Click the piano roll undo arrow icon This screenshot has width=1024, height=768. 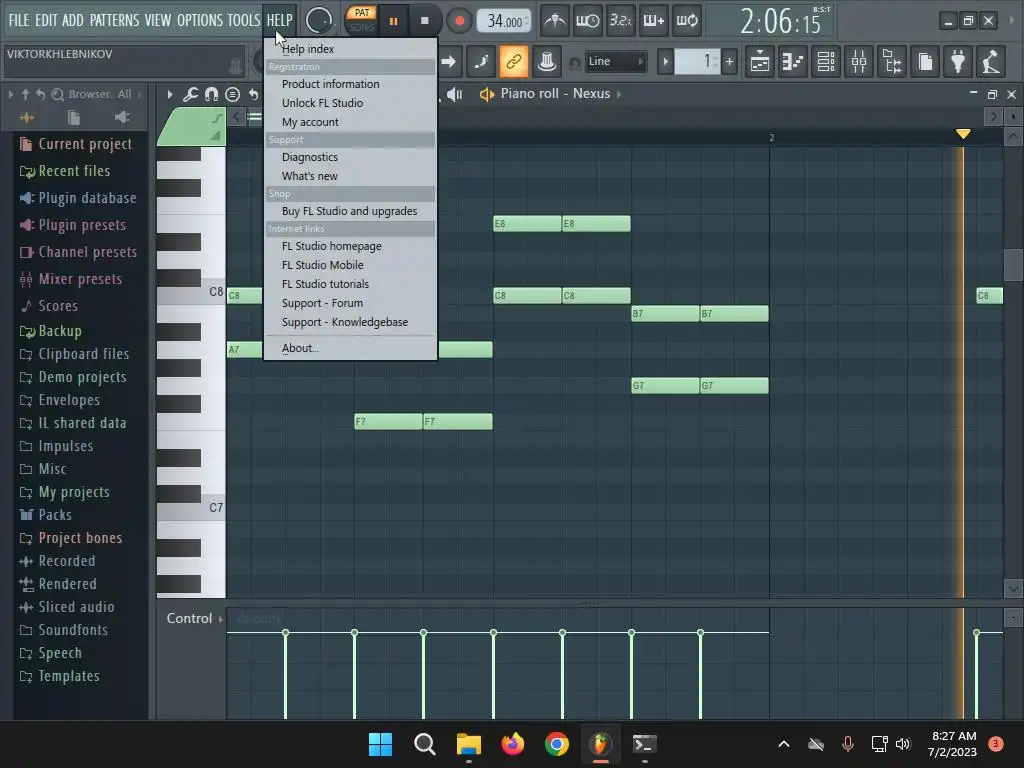pyautogui.click(x=253, y=95)
